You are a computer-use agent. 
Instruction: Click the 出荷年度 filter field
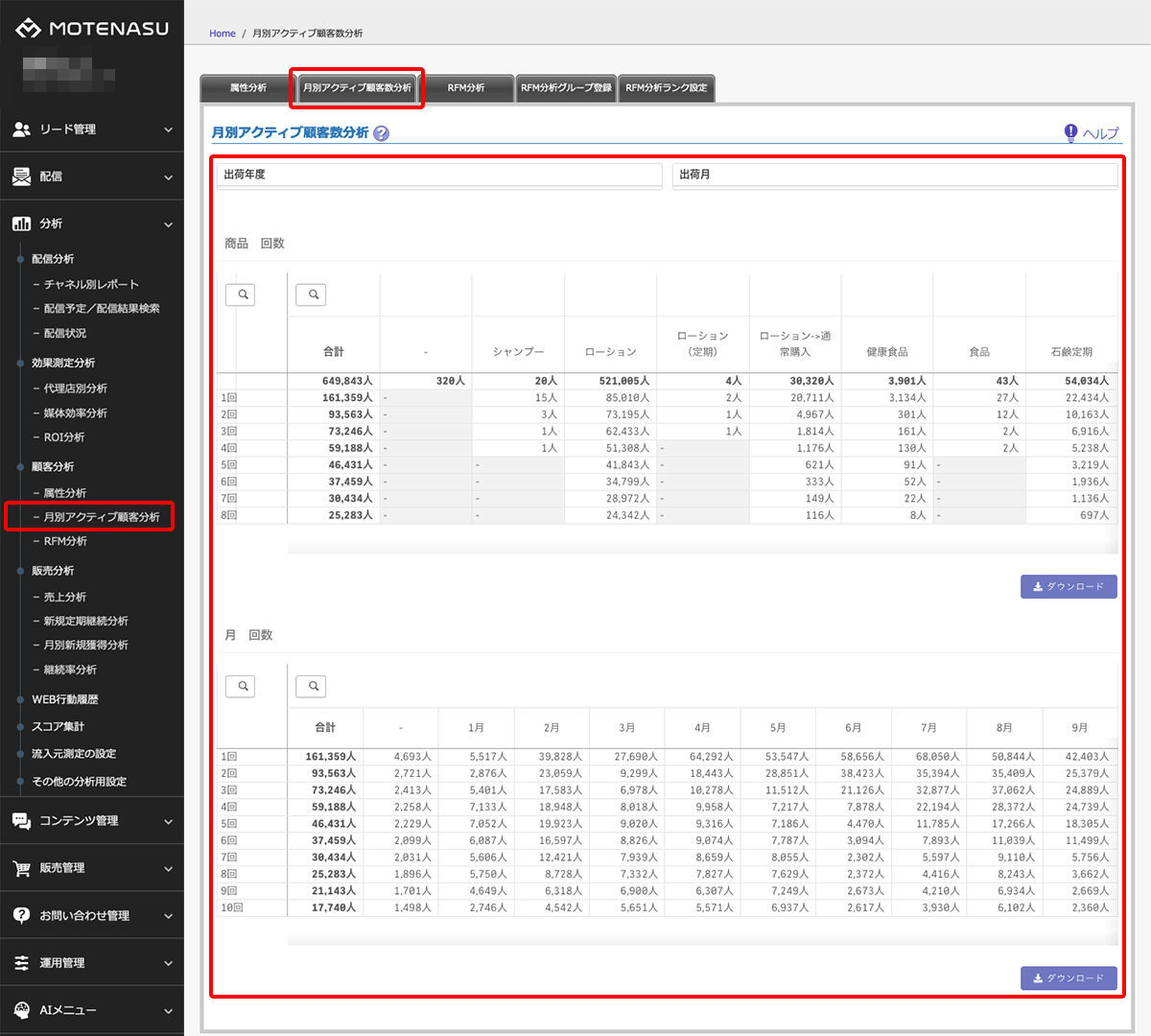[438, 175]
